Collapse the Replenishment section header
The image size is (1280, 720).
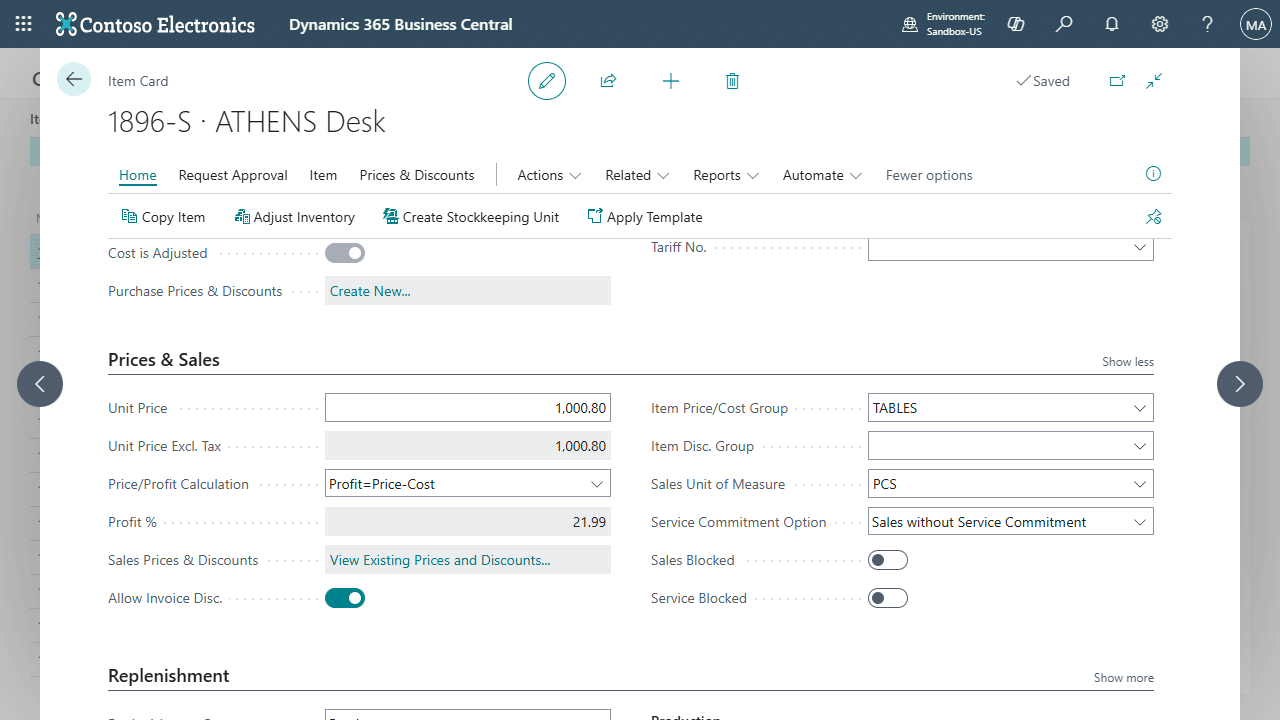pos(169,676)
